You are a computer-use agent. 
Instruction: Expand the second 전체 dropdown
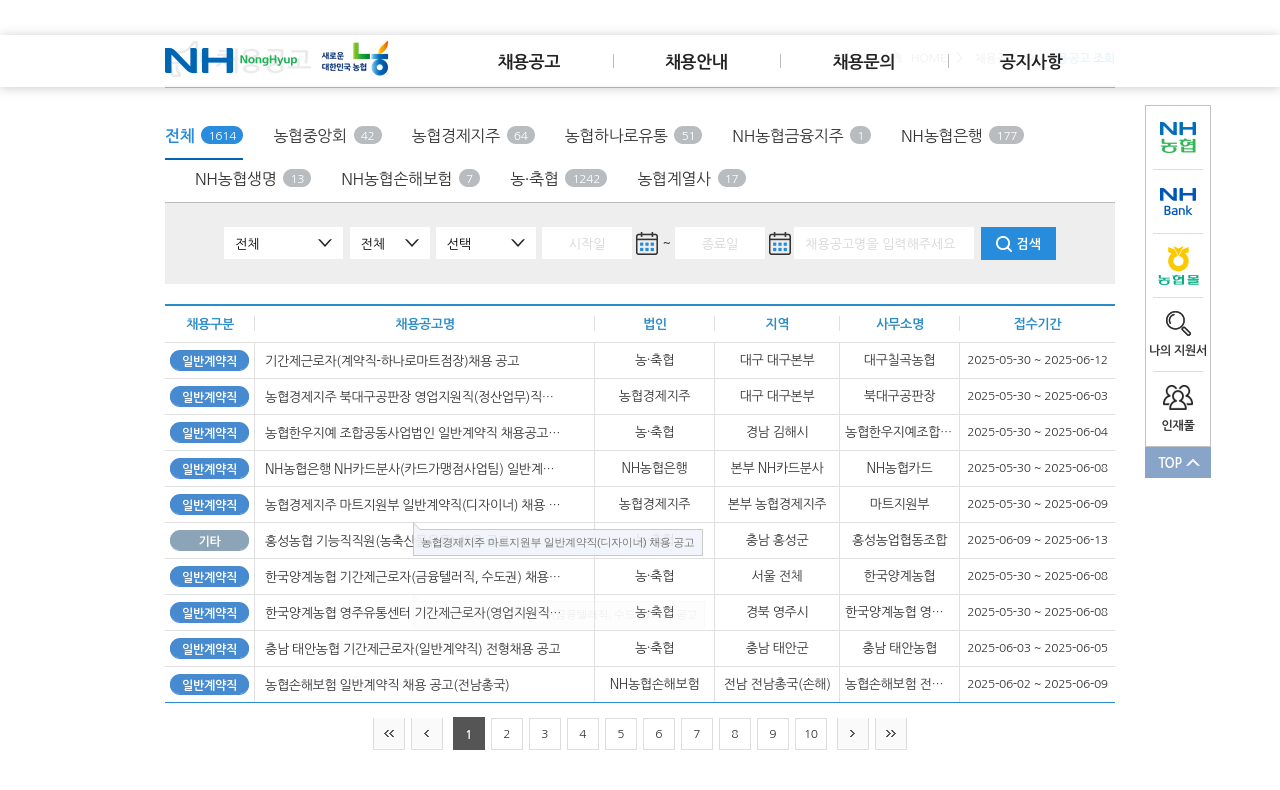click(390, 243)
